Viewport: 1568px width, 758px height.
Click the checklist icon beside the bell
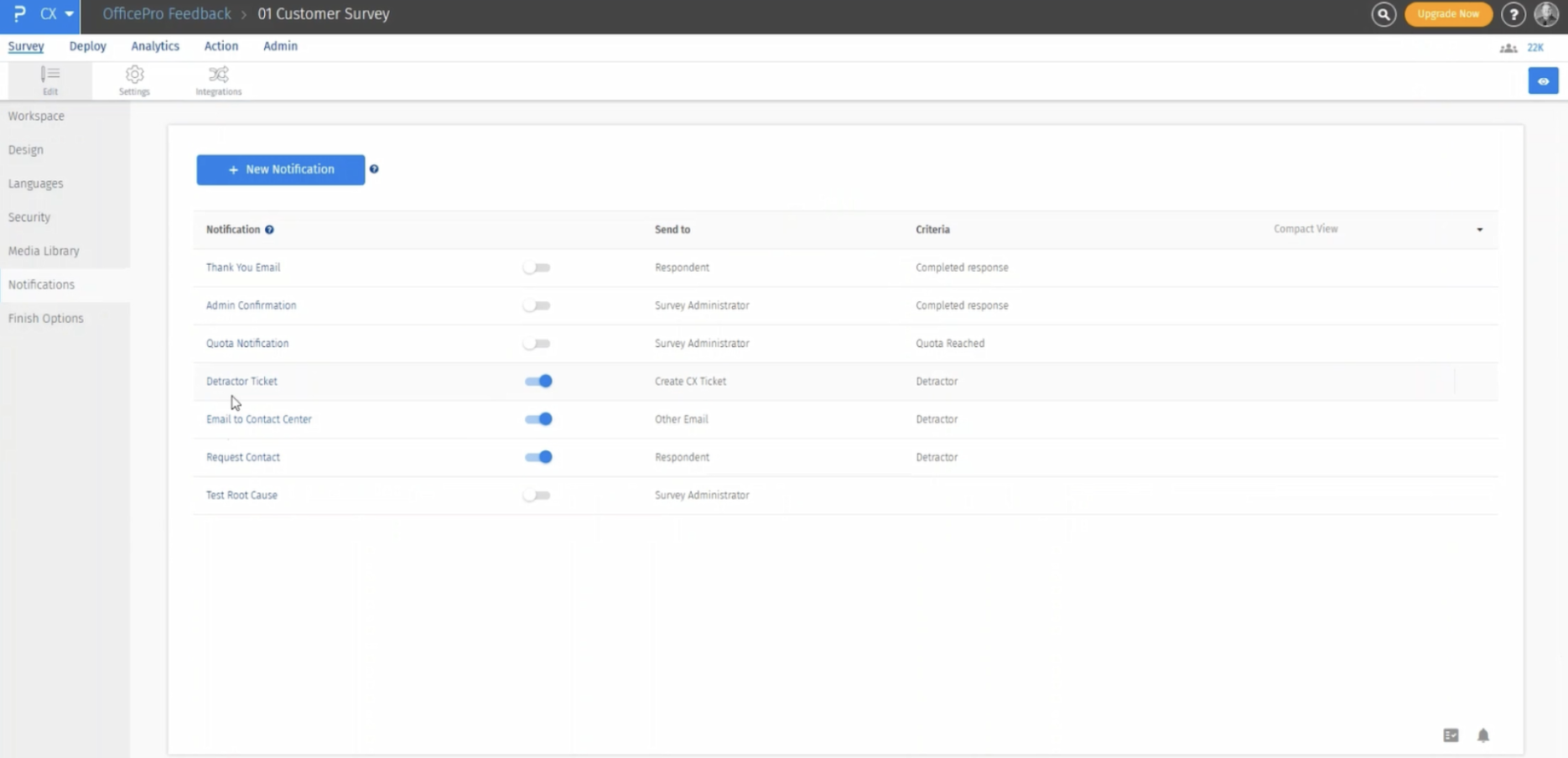(x=1451, y=735)
